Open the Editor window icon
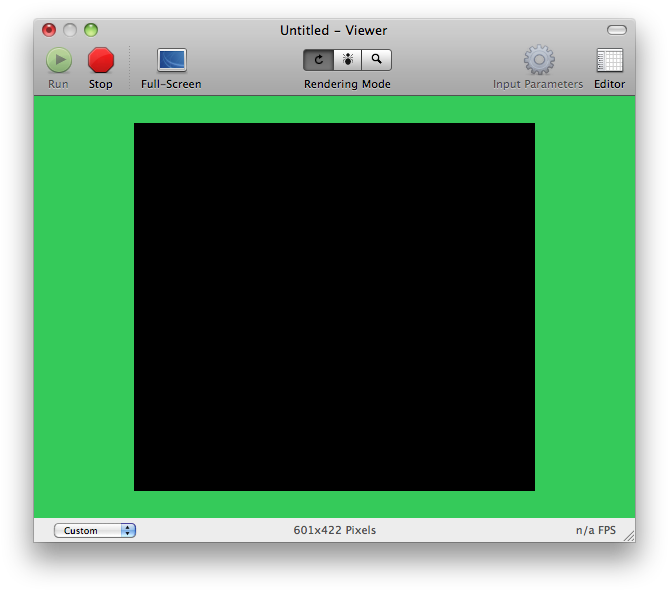 609,61
